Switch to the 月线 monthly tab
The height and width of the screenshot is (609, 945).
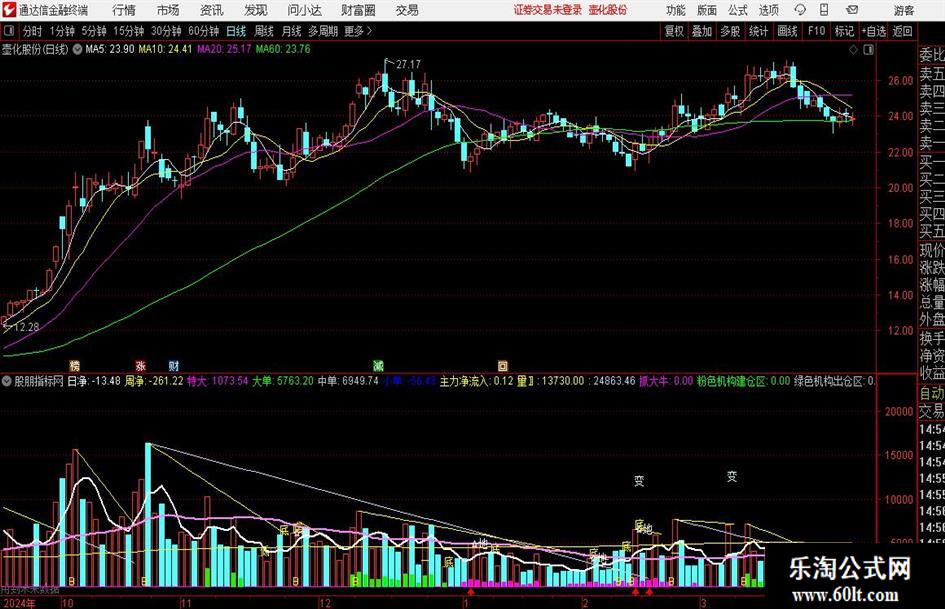pyautogui.click(x=292, y=31)
